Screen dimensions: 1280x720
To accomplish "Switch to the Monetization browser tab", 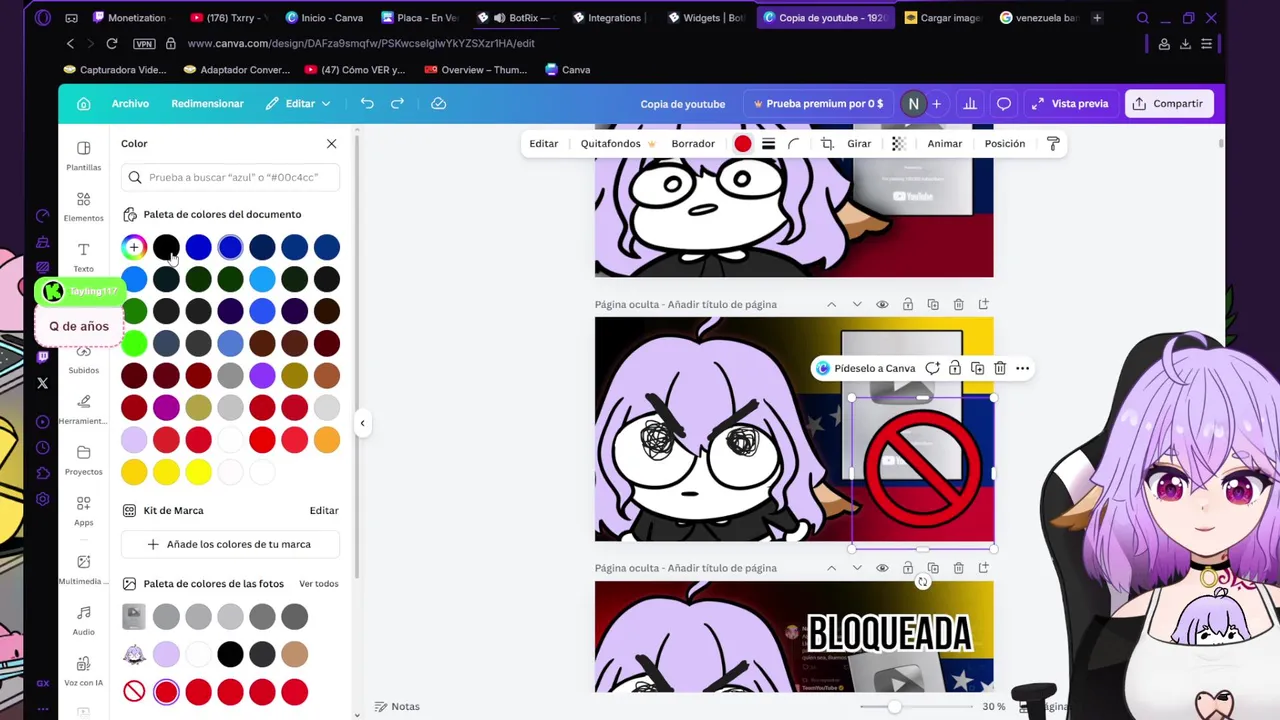I will coord(130,18).
